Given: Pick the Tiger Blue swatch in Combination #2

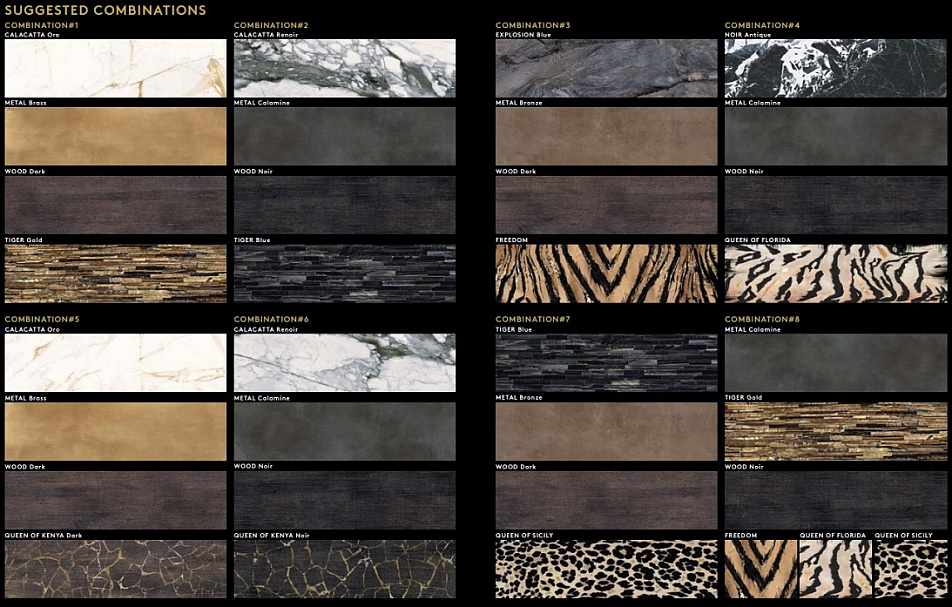Looking at the screenshot, I should pyautogui.click(x=344, y=273).
